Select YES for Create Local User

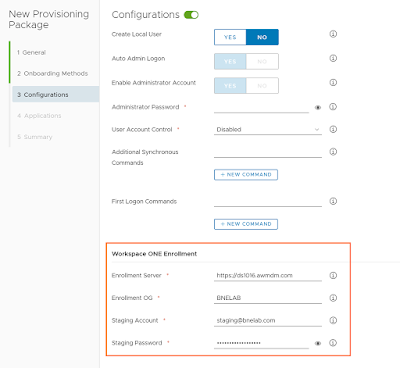[x=230, y=37]
